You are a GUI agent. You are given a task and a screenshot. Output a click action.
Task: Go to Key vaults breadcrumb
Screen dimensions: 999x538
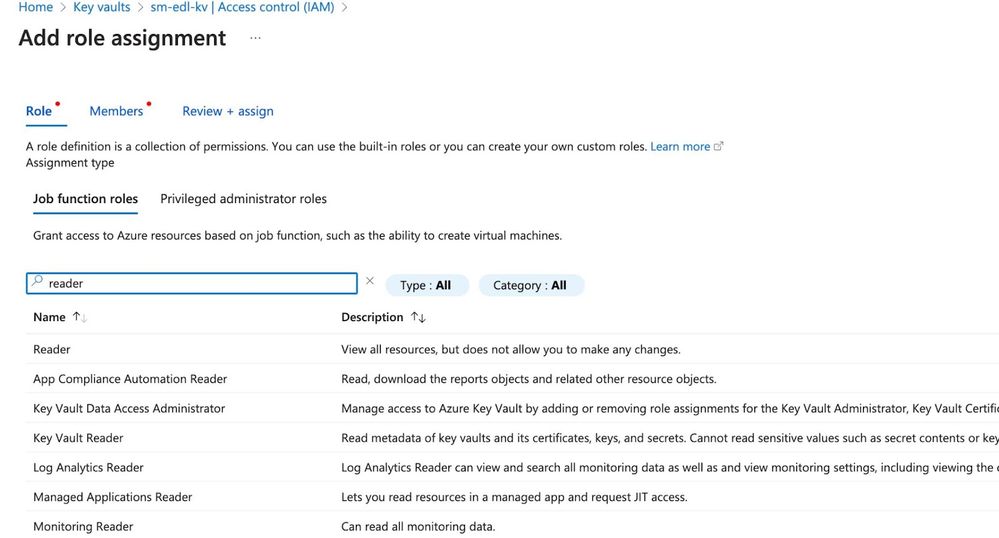101,7
